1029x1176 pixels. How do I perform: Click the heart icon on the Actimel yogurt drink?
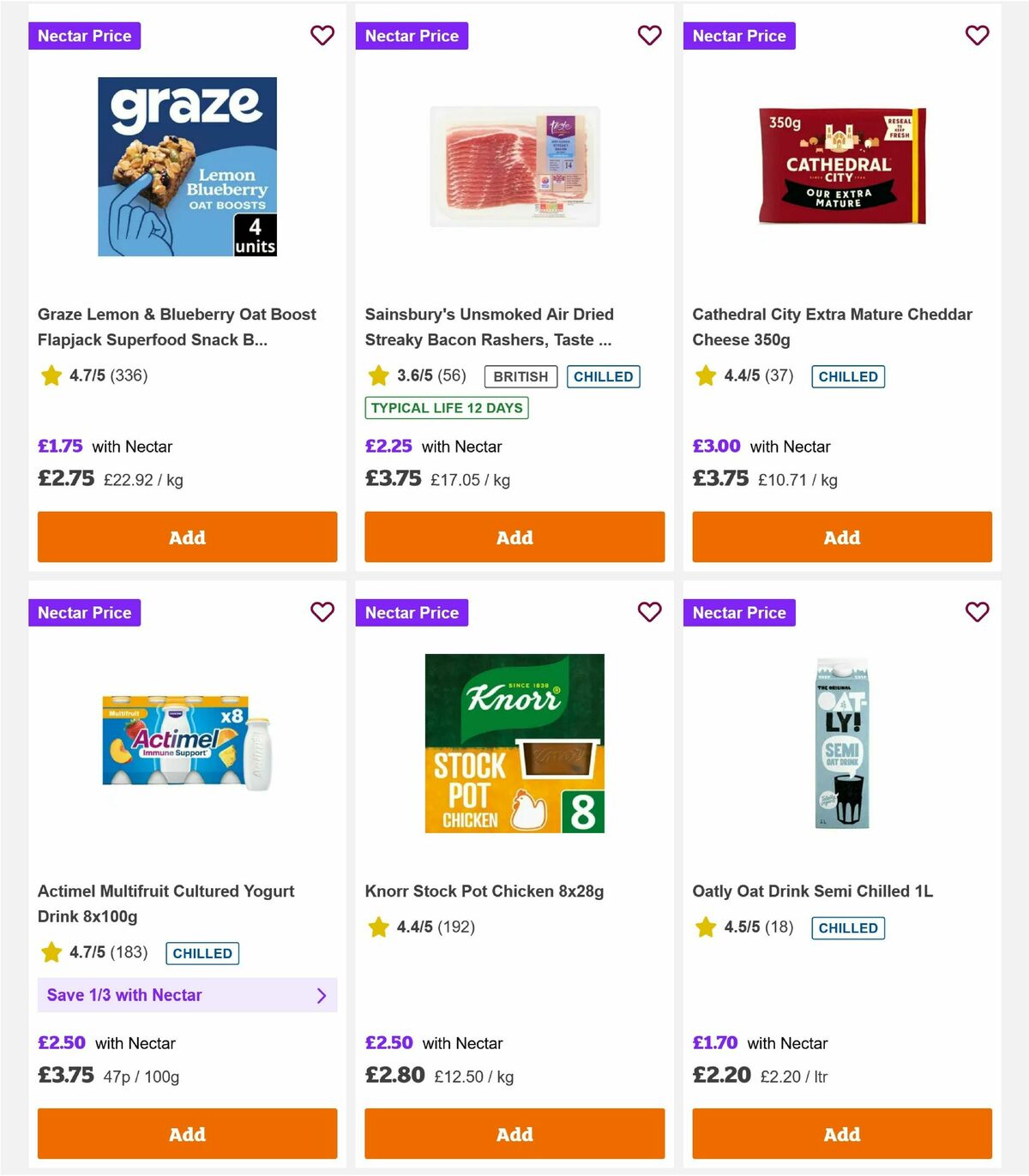click(322, 612)
